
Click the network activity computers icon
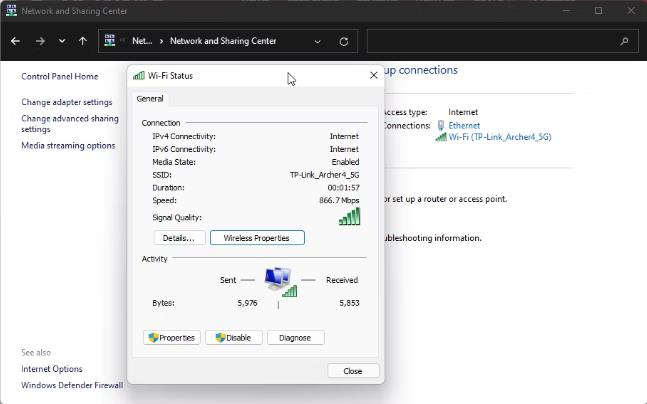coord(280,281)
